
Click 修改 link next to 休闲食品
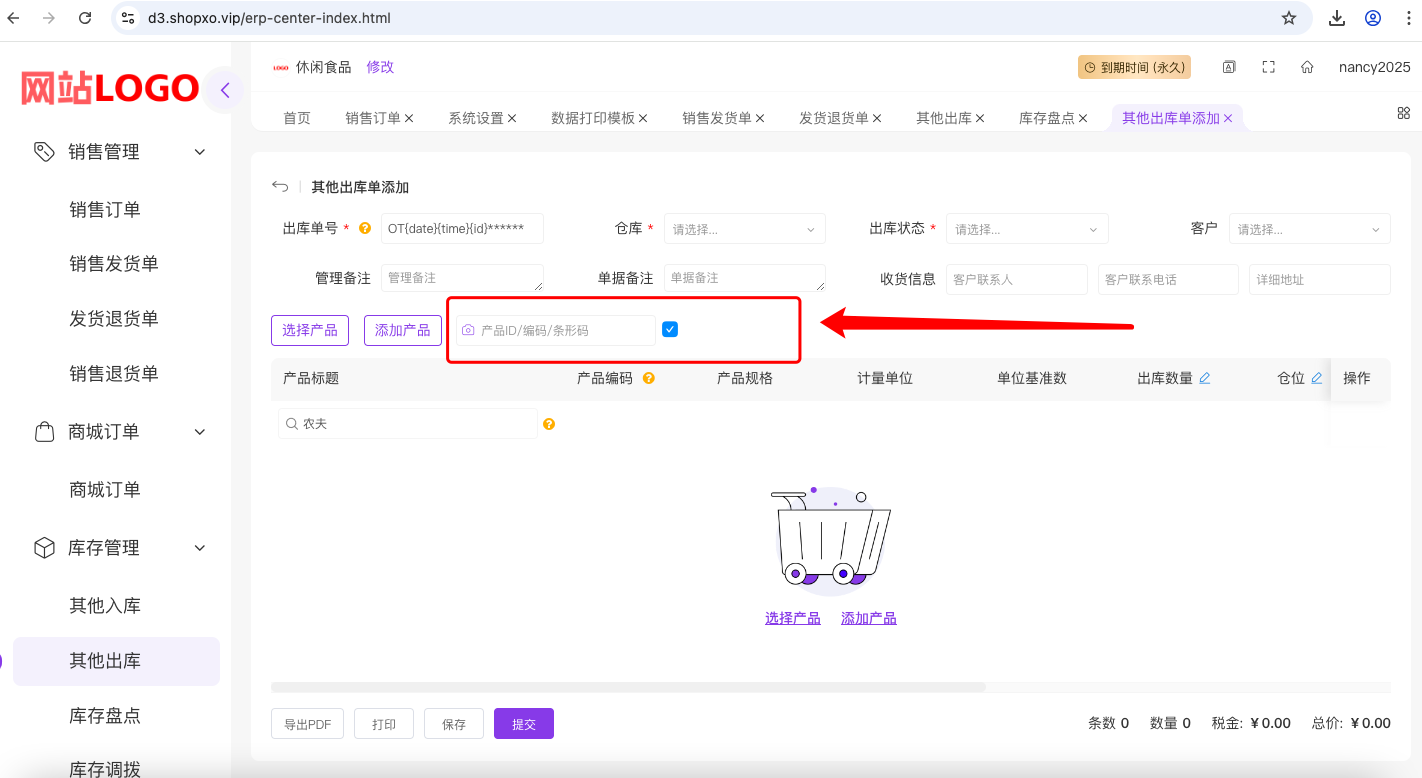click(x=380, y=67)
